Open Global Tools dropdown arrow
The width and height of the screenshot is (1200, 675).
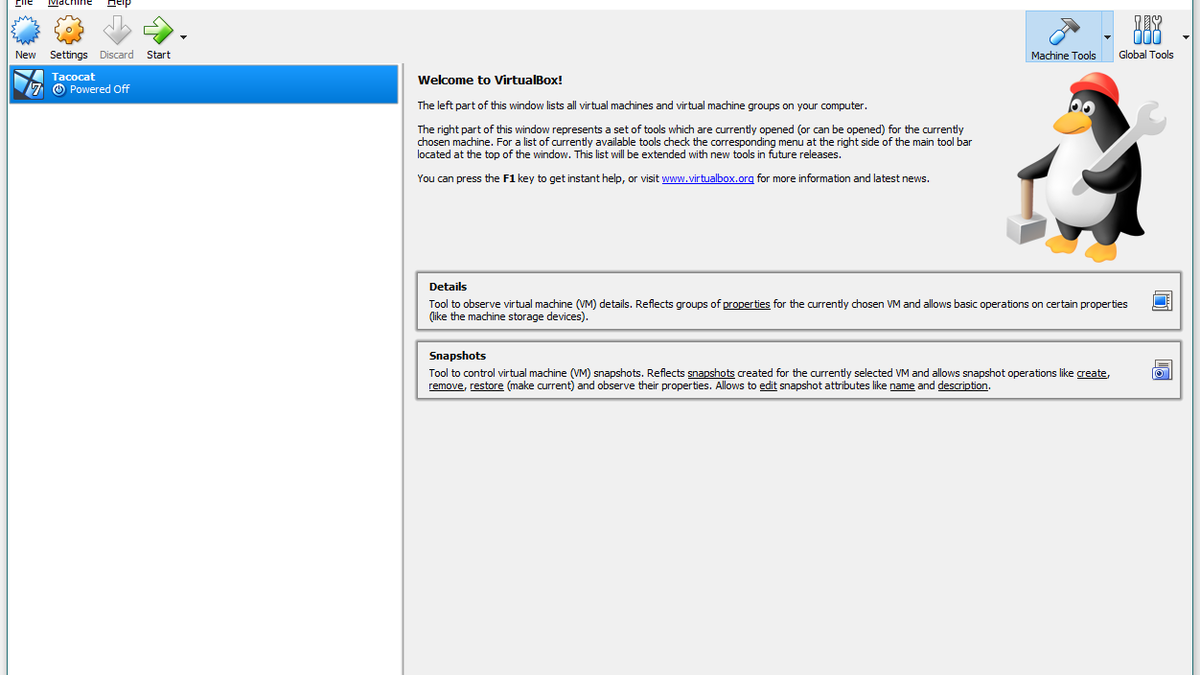click(x=1186, y=37)
